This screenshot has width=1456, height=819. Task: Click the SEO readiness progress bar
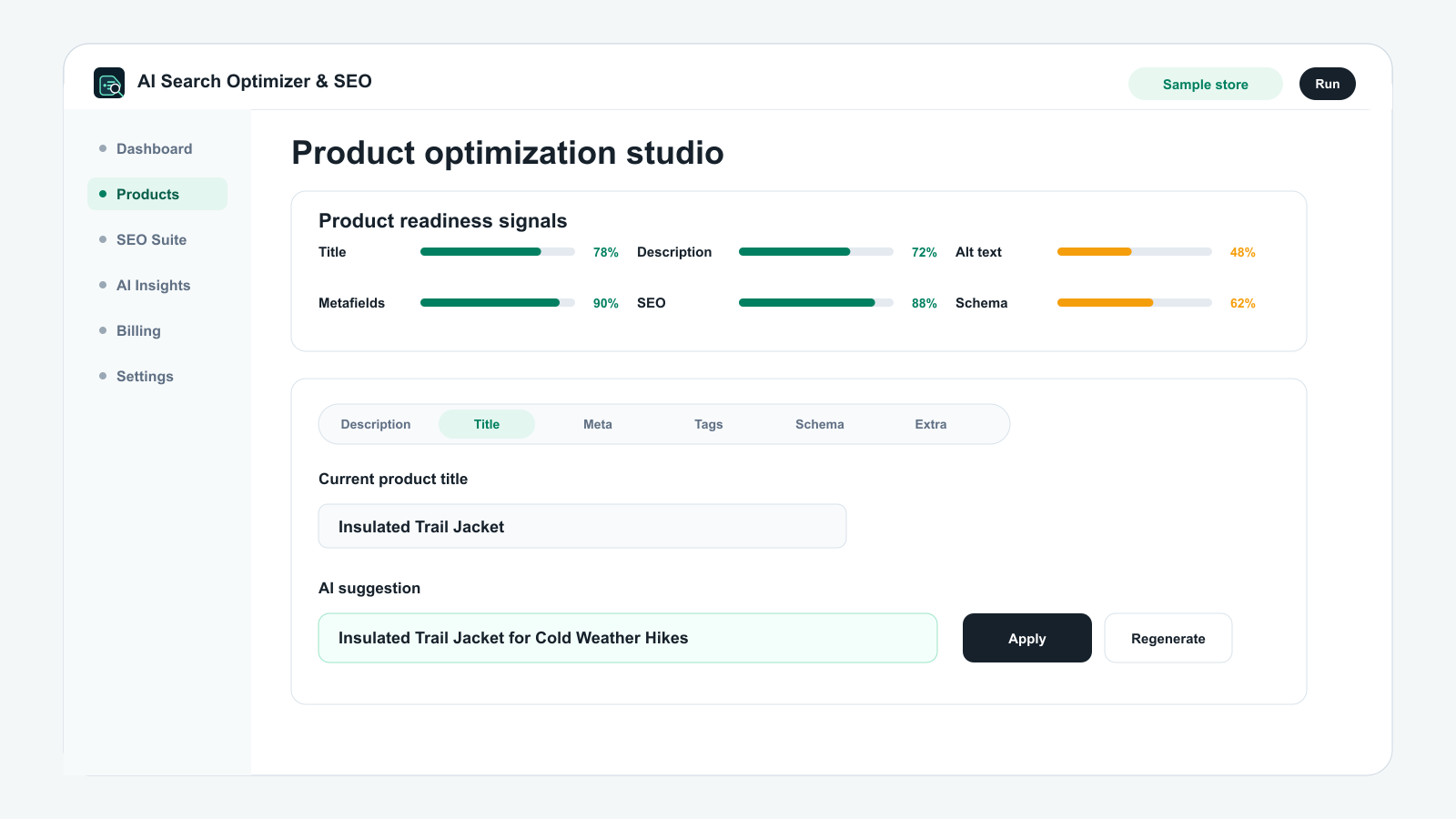point(816,303)
